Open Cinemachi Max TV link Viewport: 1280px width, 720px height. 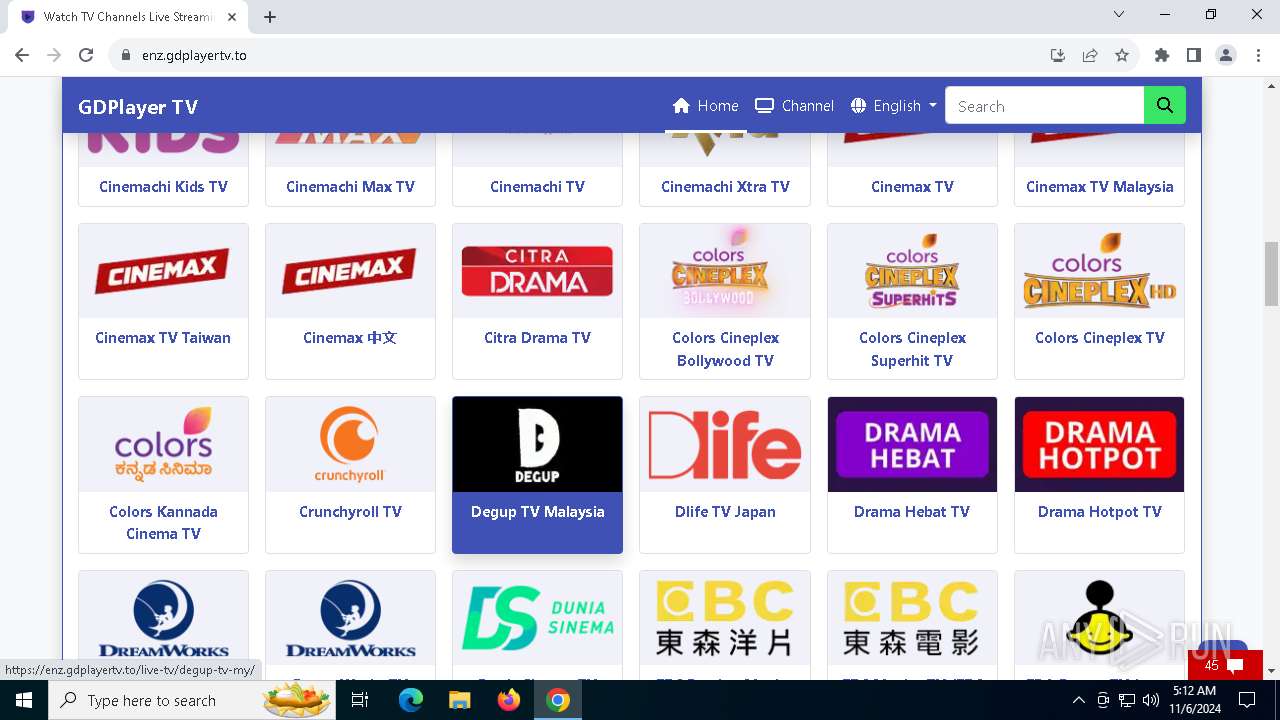350,186
